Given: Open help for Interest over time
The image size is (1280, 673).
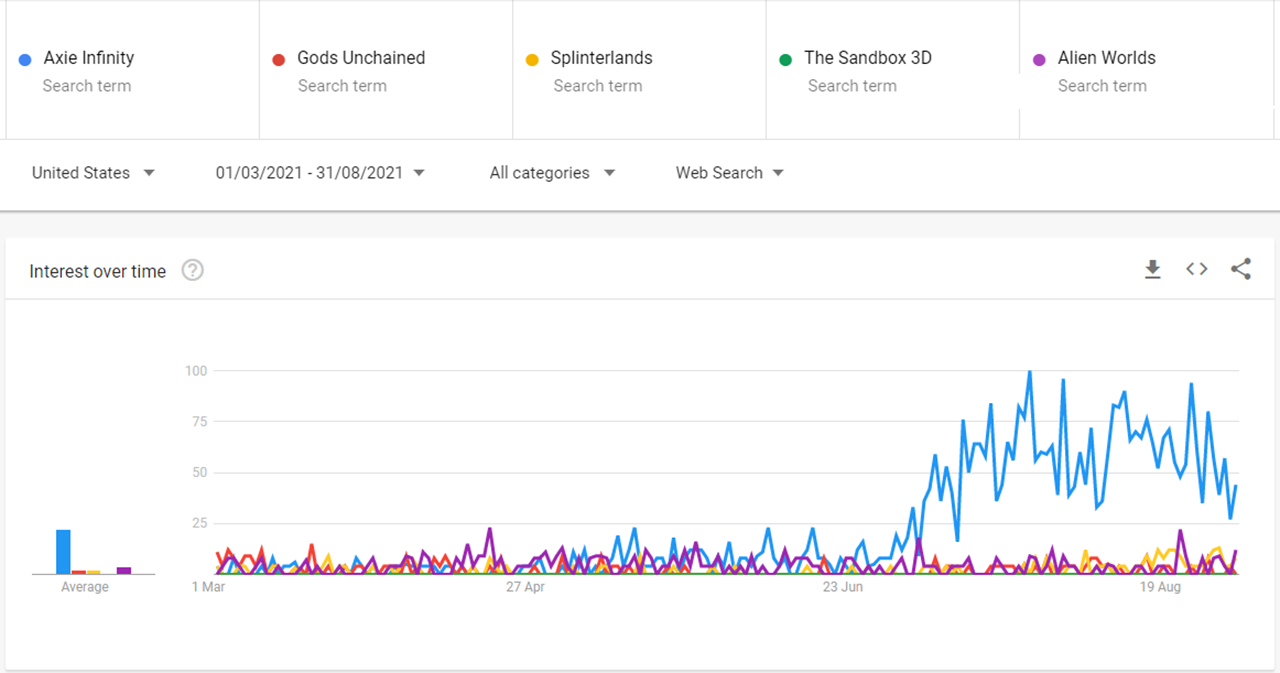Looking at the screenshot, I should pyautogui.click(x=193, y=270).
